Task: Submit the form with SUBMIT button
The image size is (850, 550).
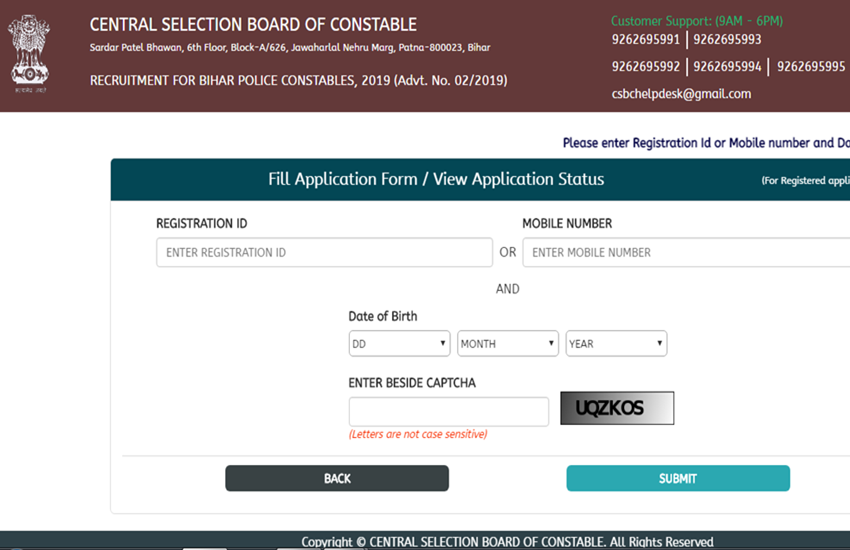Action: [x=678, y=478]
